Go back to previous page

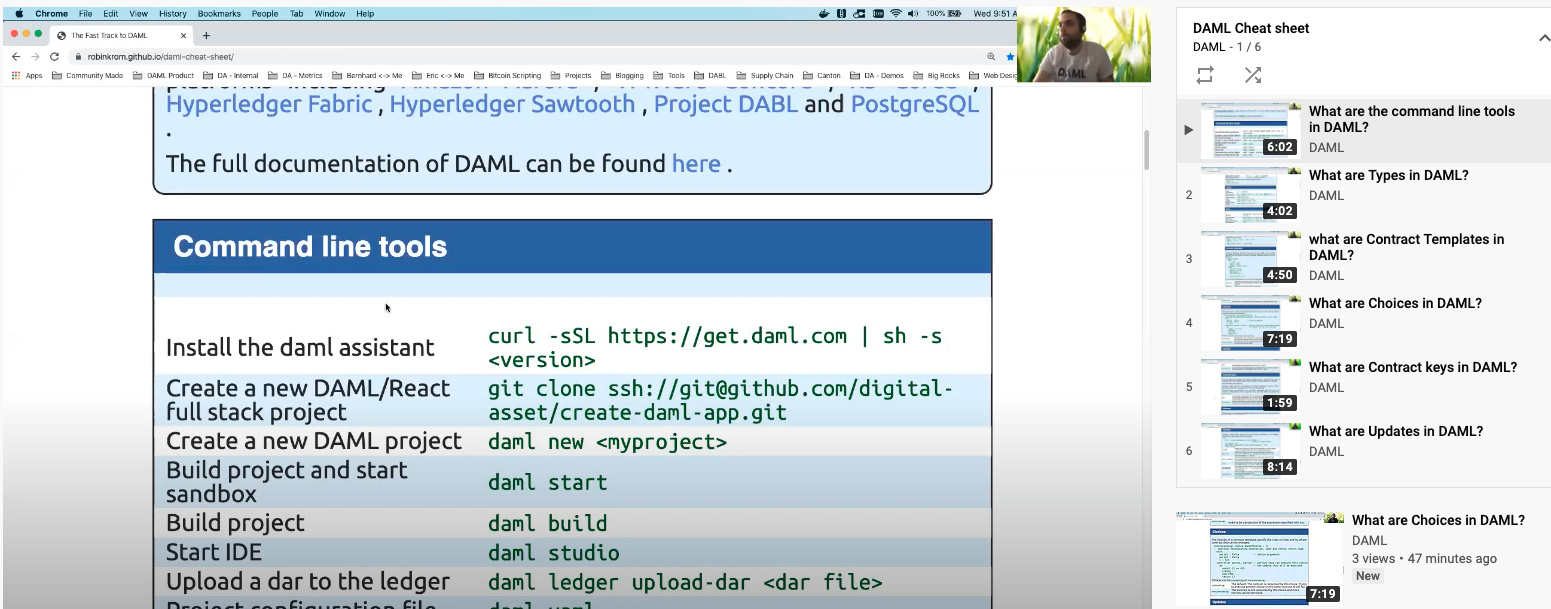tap(16, 57)
